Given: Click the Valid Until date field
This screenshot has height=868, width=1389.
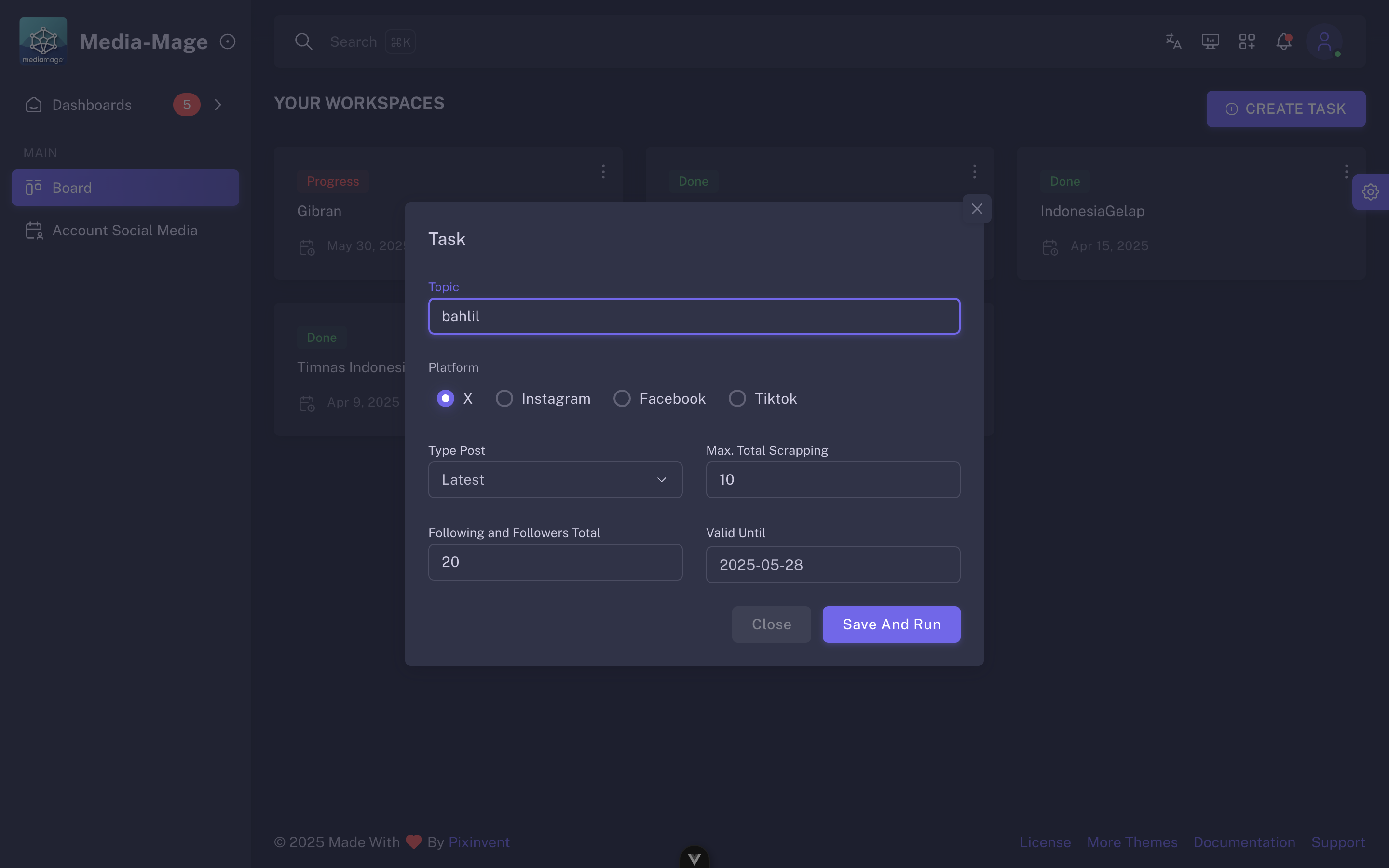Looking at the screenshot, I should click(x=832, y=565).
